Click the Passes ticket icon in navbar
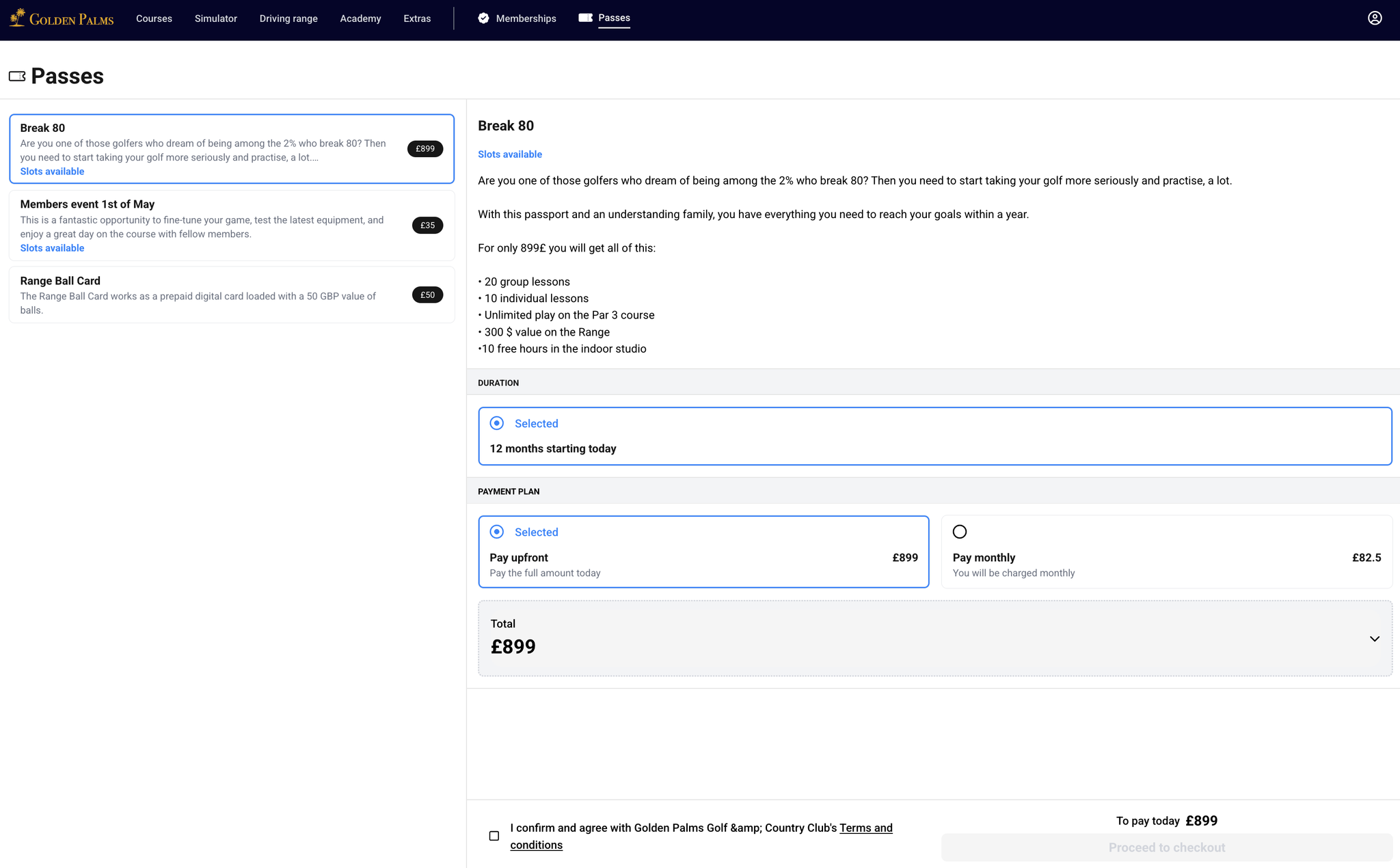1400x868 pixels. (585, 18)
